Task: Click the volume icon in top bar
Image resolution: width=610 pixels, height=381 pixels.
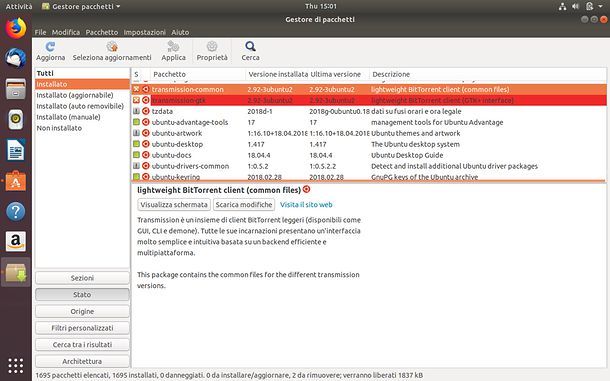Action: [x=575, y=6]
